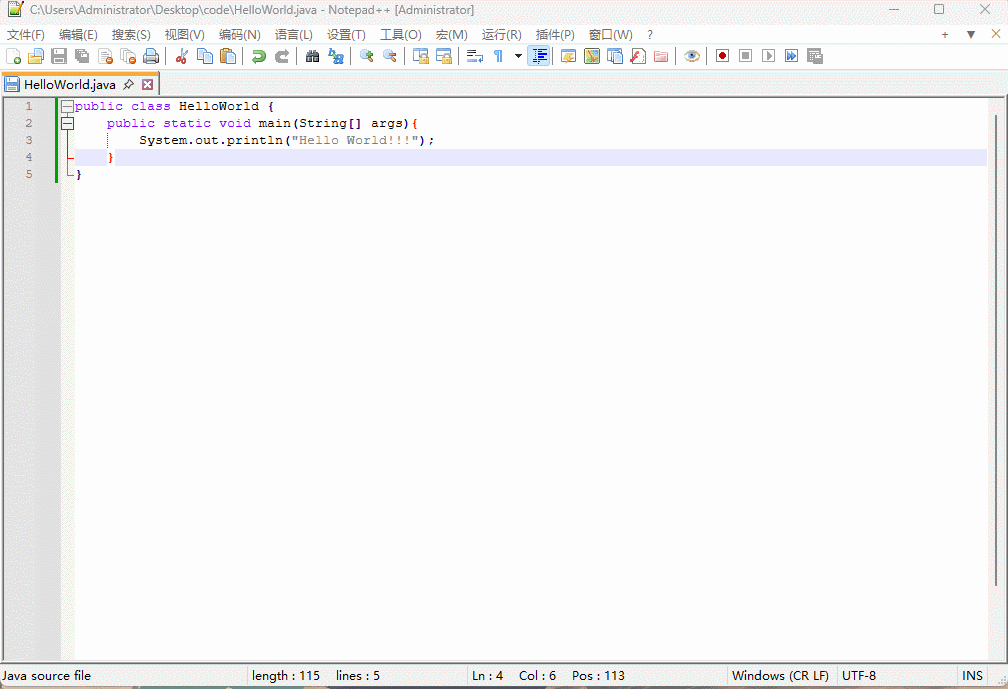
Task: Toggle show all characters pilcrow icon
Action: click(498, 56)
